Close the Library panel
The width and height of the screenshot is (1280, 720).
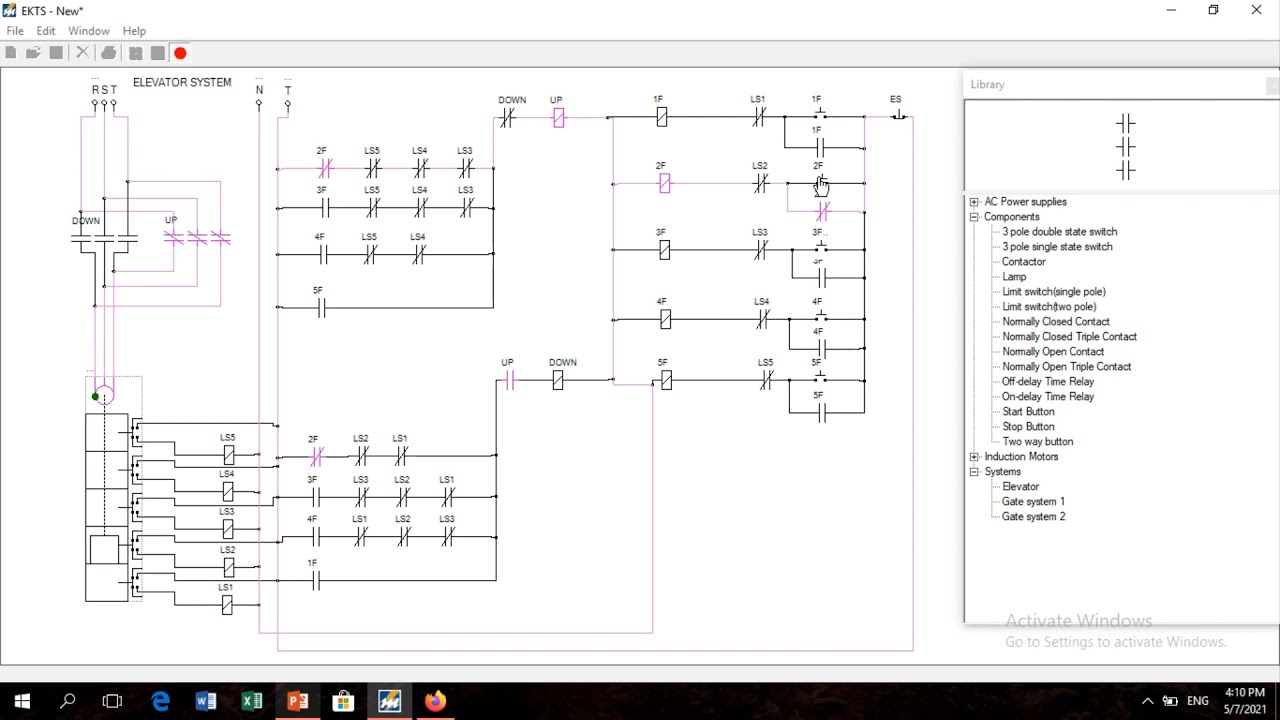click(x=1272, y=86)
